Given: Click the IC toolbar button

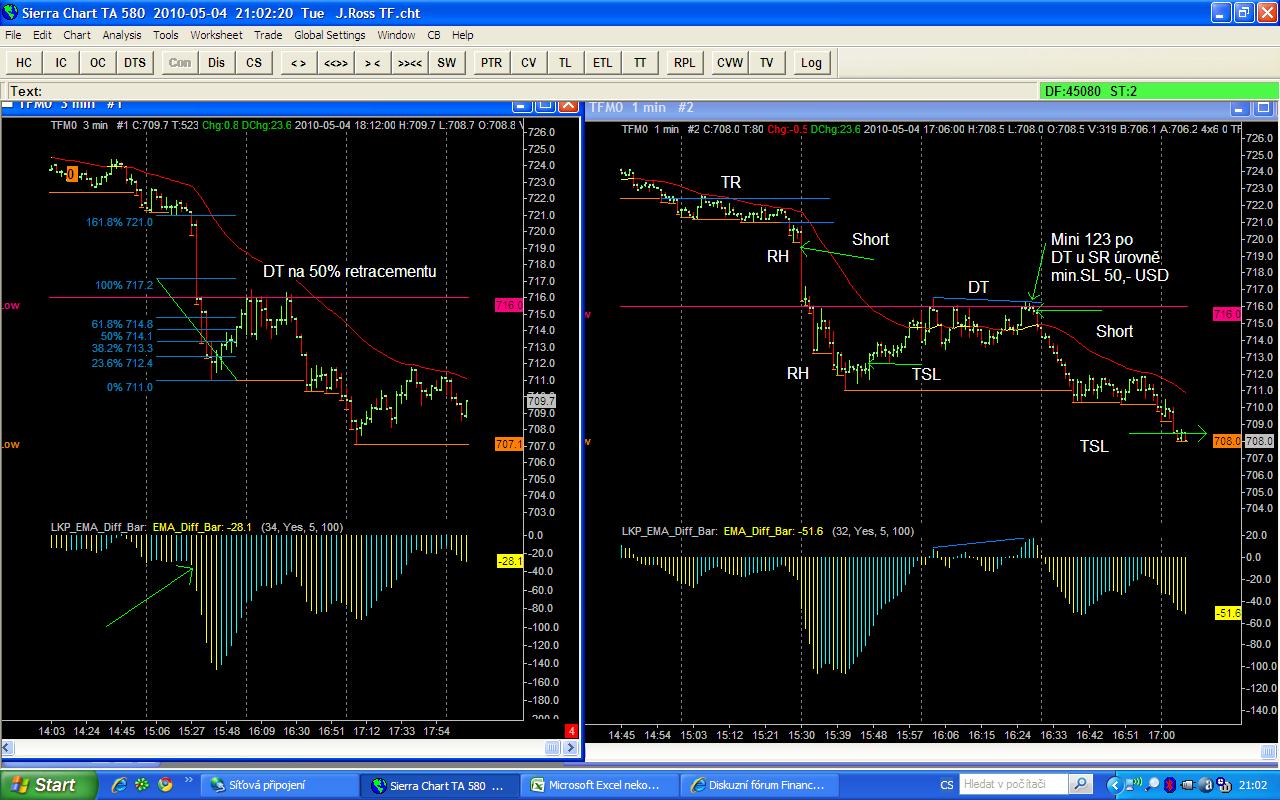Looking at the screenshot, I should click(x=61, y=62).
